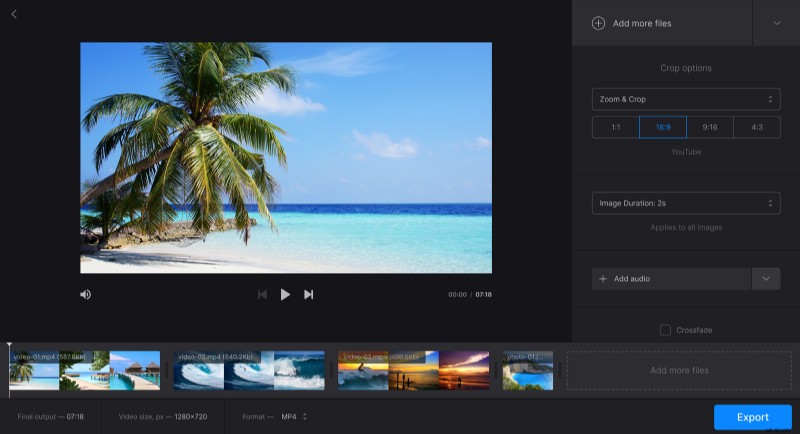This screenshot has height=434, width=800.
Task: Expand the Add more files chevron menu
Action: click(777, 23)
